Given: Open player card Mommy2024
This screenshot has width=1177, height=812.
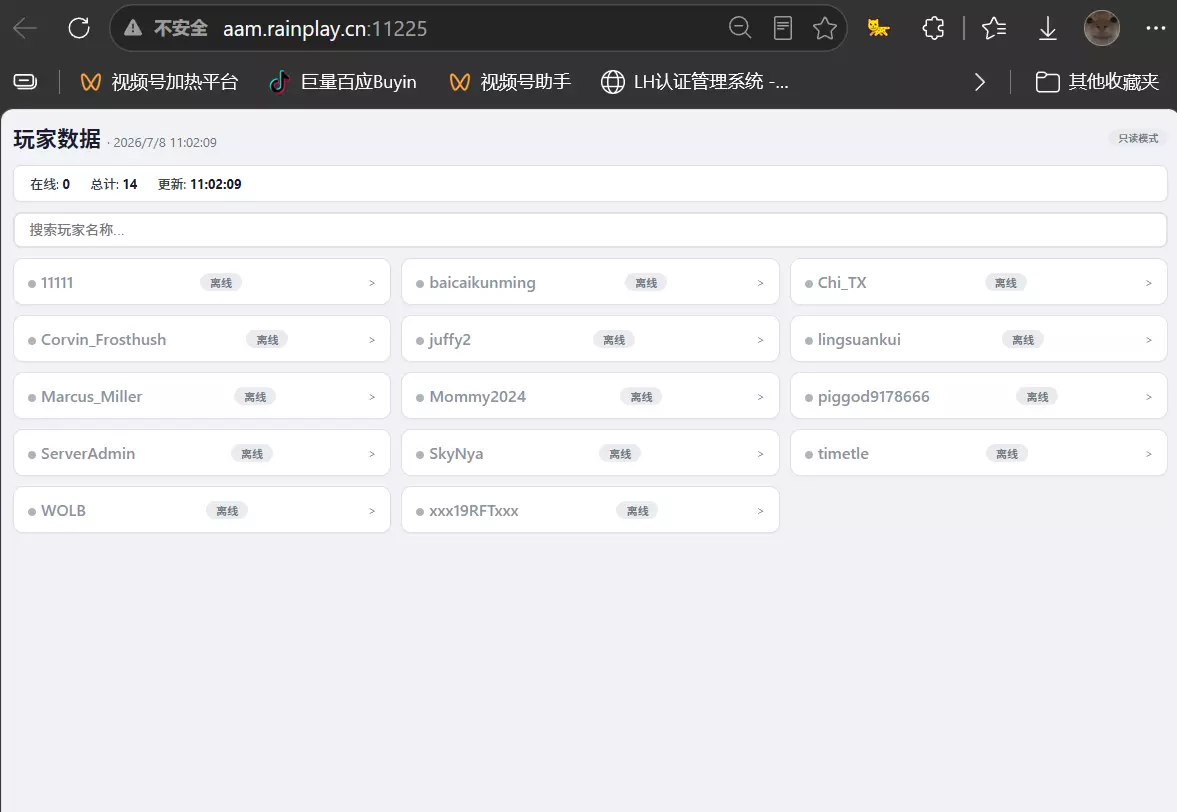Looking at the screenshot, I should click(x=590, y=396).
